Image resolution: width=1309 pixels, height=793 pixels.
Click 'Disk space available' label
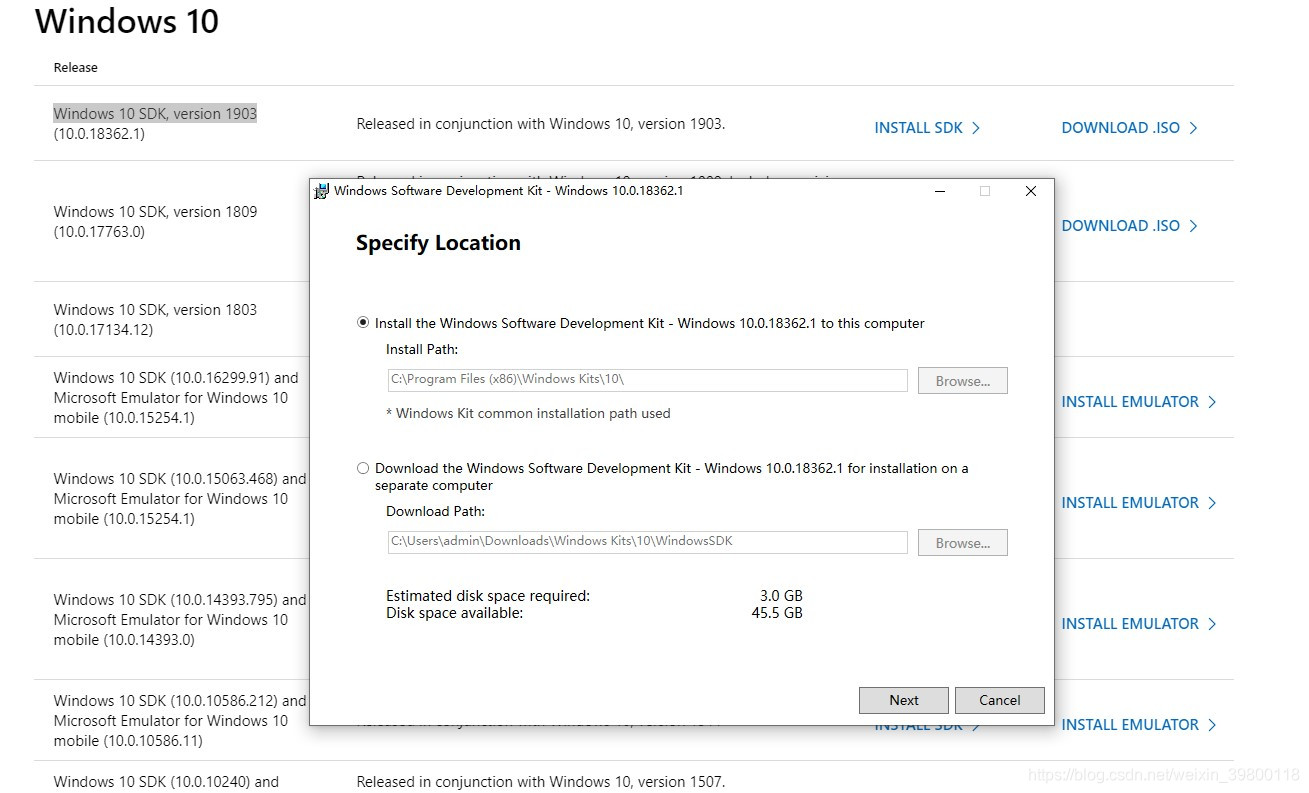coord(454,613)
